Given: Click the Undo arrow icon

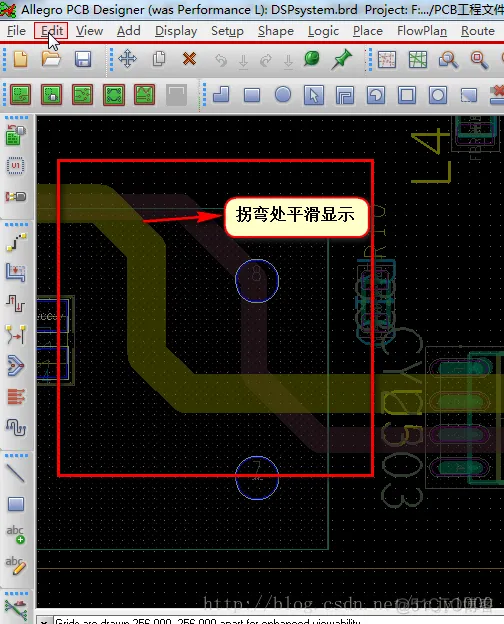Looking at the screenshot, I should [x=221, y=60].
